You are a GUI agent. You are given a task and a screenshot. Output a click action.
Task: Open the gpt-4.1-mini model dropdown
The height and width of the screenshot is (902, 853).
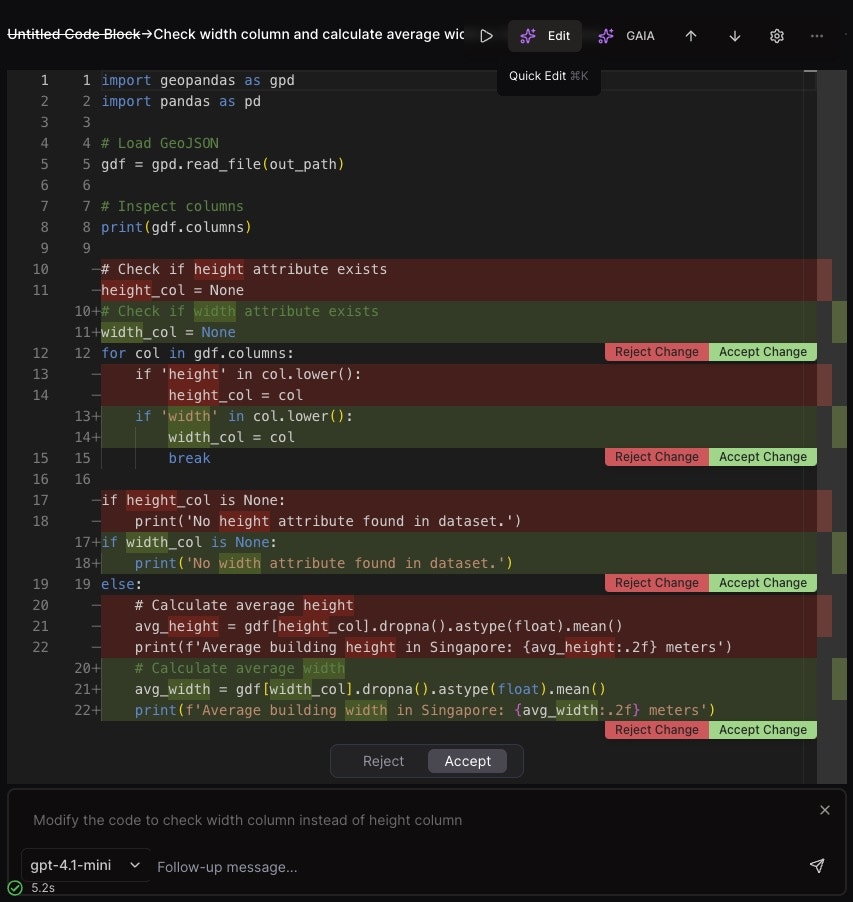(85, 865)
